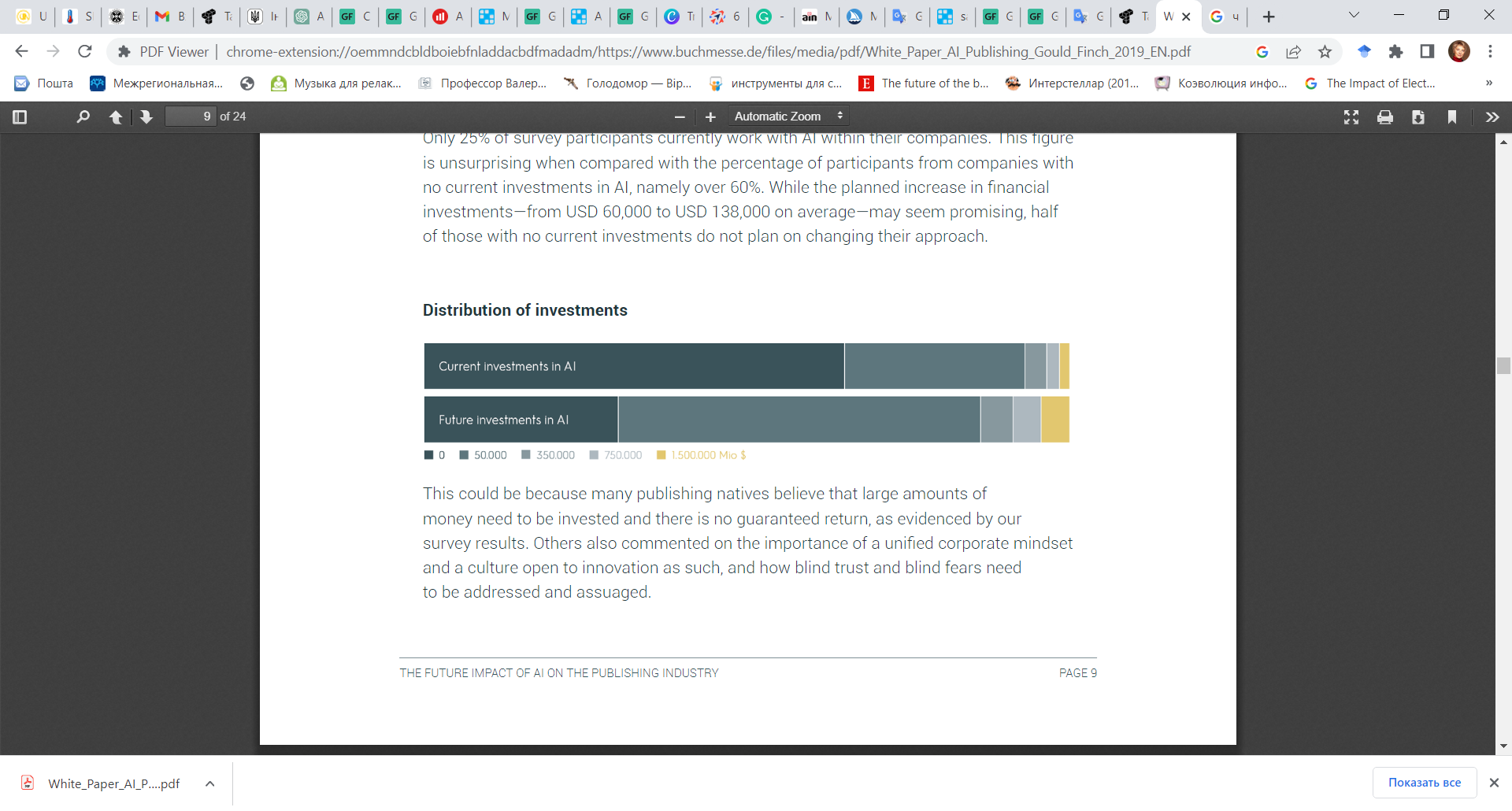Go to next page arrow

coord(146,117)
